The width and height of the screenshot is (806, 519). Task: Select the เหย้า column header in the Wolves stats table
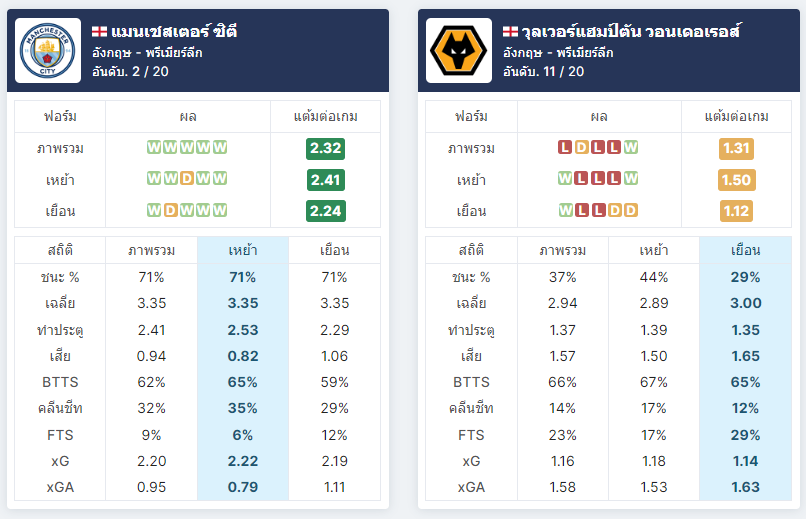(x=654, y=250)
